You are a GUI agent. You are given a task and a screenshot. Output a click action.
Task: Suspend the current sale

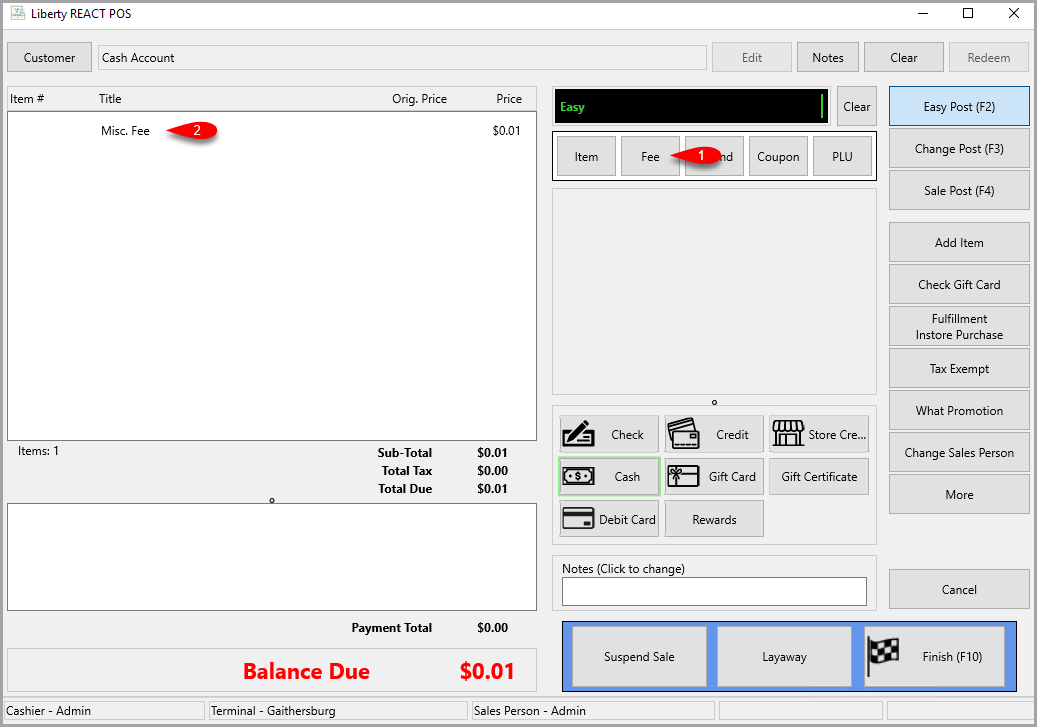tap(639, 657)
